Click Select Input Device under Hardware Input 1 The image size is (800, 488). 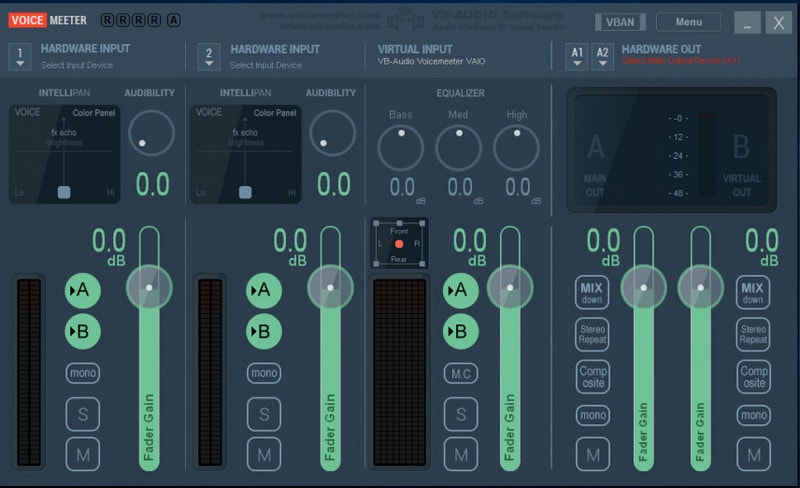pyautogui.click(x=77, y=65)
